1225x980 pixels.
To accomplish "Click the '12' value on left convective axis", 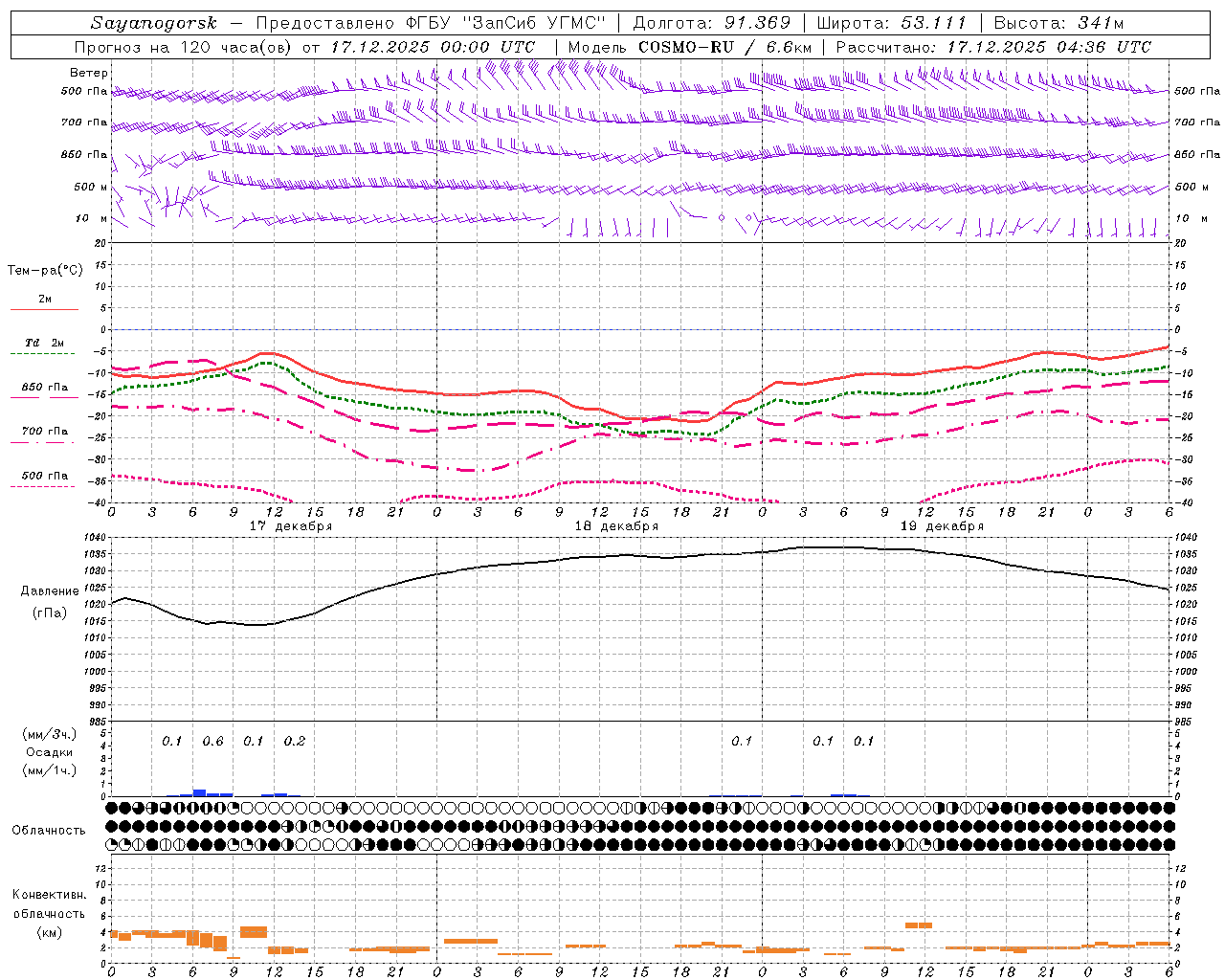I will click(102, 868).
